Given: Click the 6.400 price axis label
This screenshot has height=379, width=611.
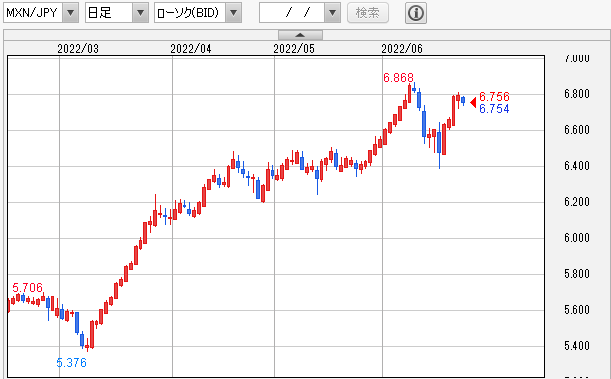Looking at the screenshot, I should pyautogui.click(x=577, y=166).
